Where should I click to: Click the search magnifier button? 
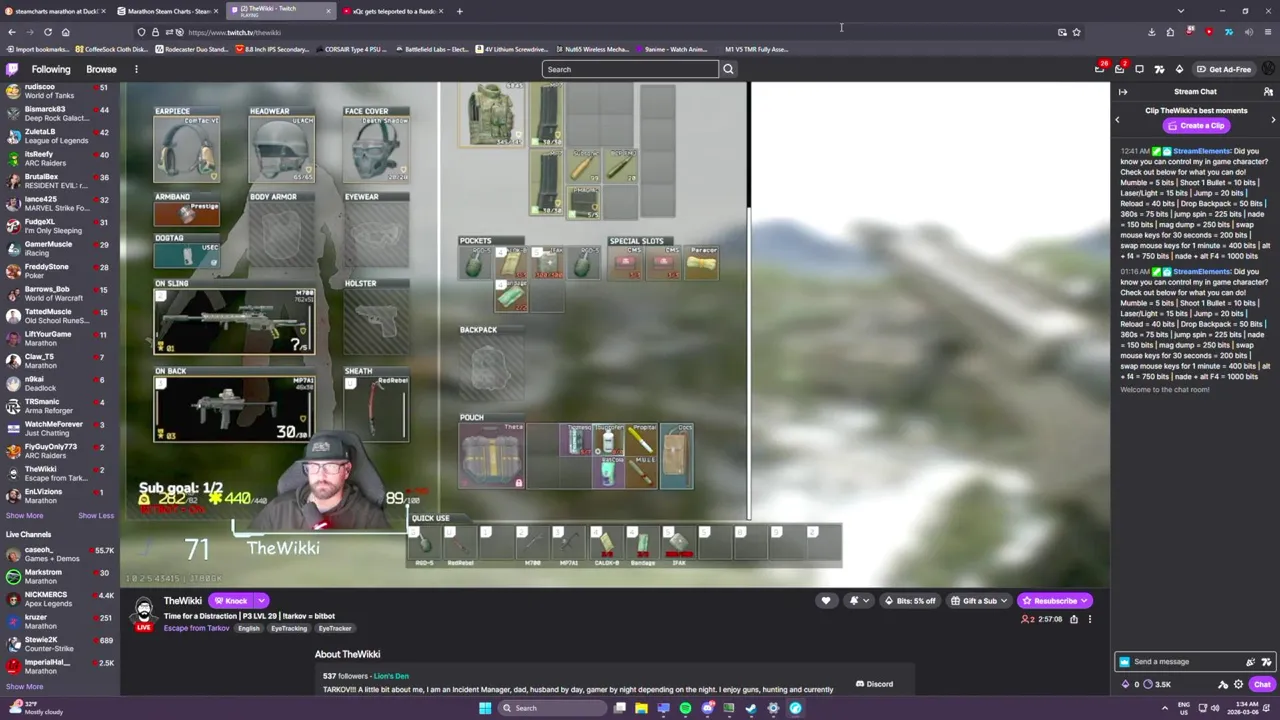tap(728, 69)
